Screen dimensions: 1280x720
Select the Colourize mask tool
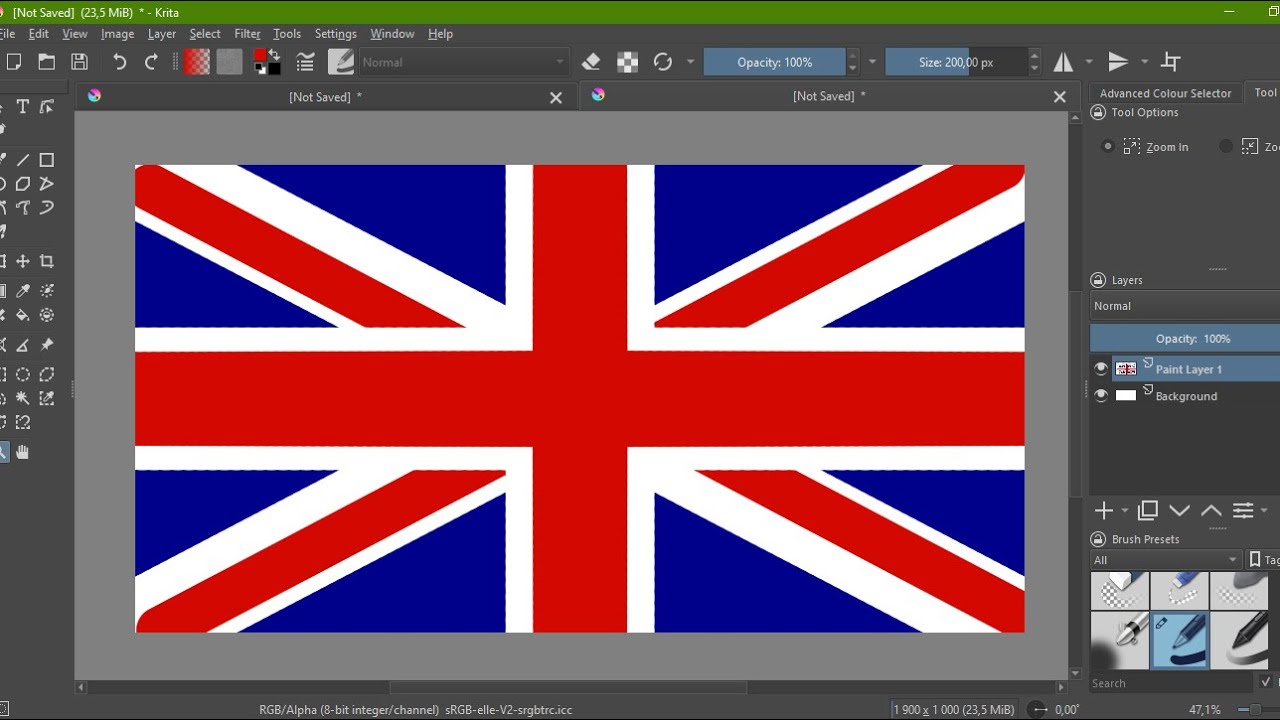tap(47, 291)
